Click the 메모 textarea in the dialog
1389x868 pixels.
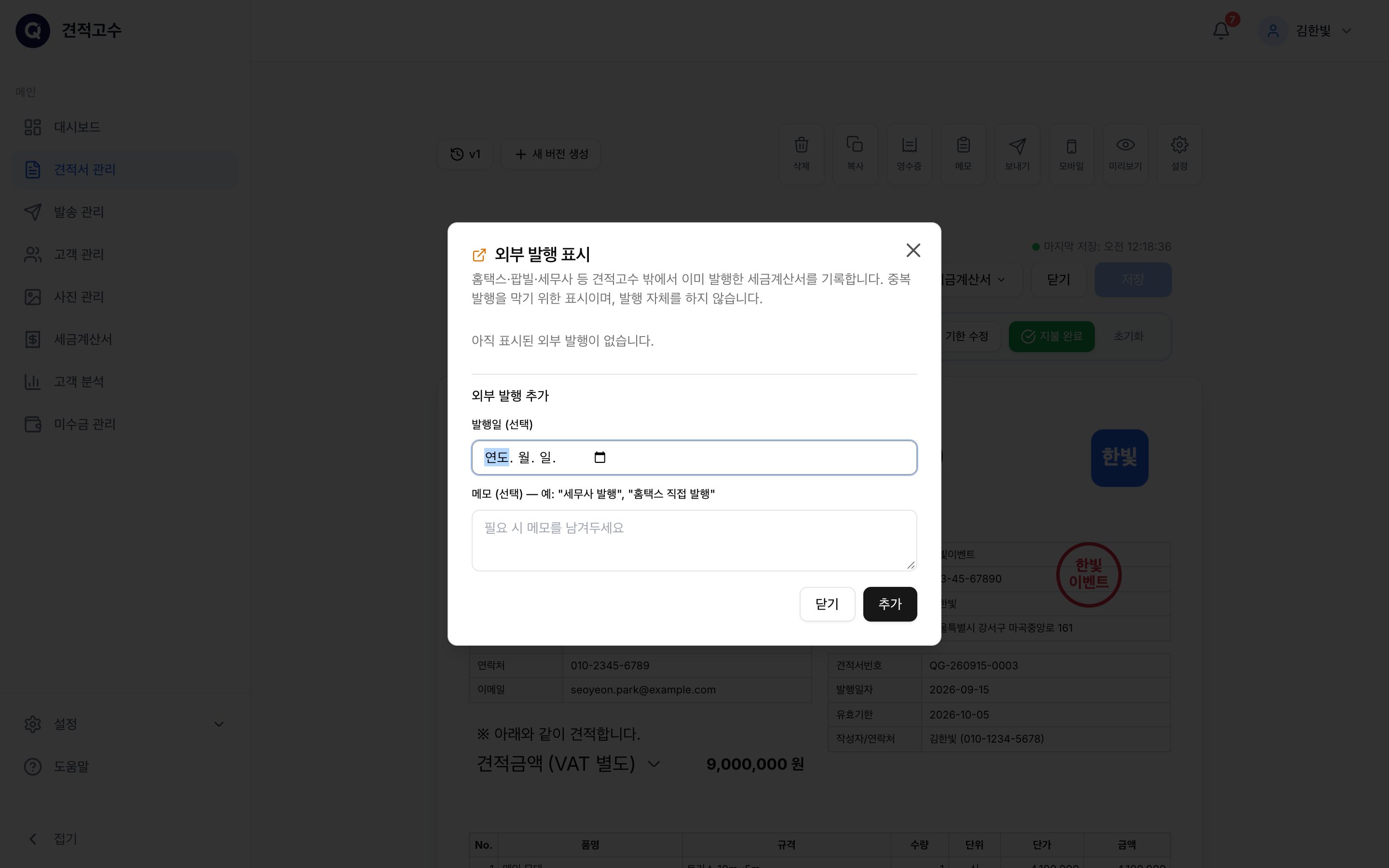[694, 540]
